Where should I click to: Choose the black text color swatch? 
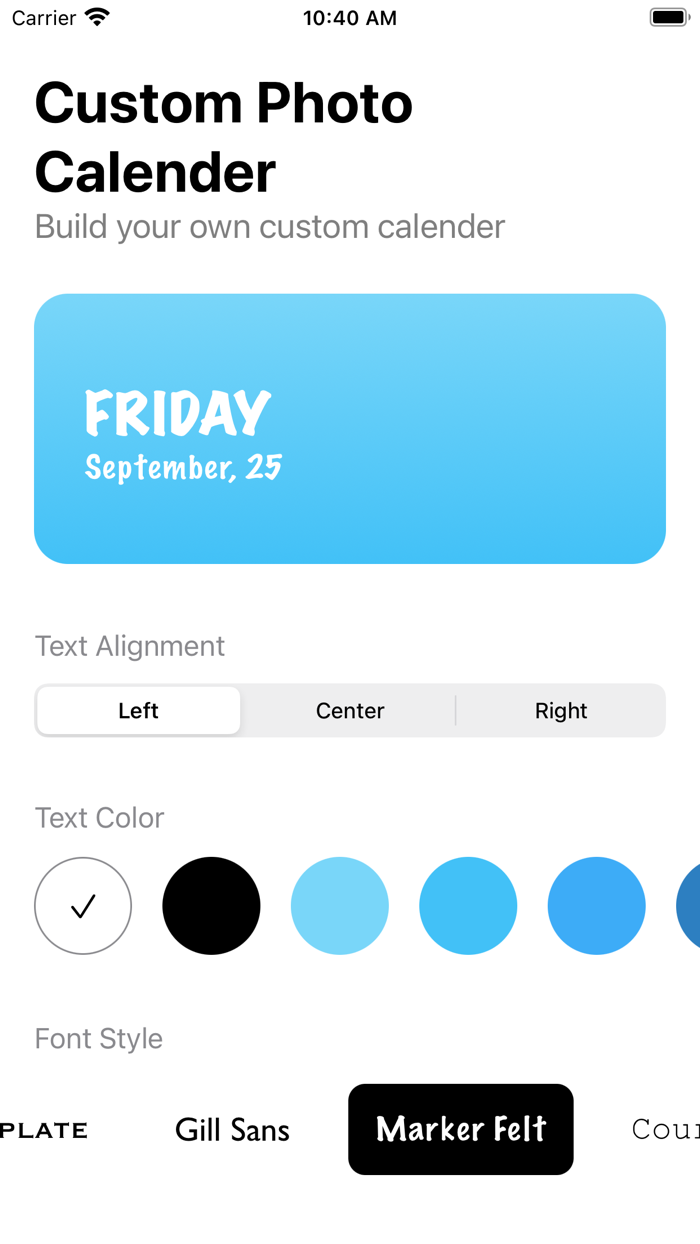[212, 905]
